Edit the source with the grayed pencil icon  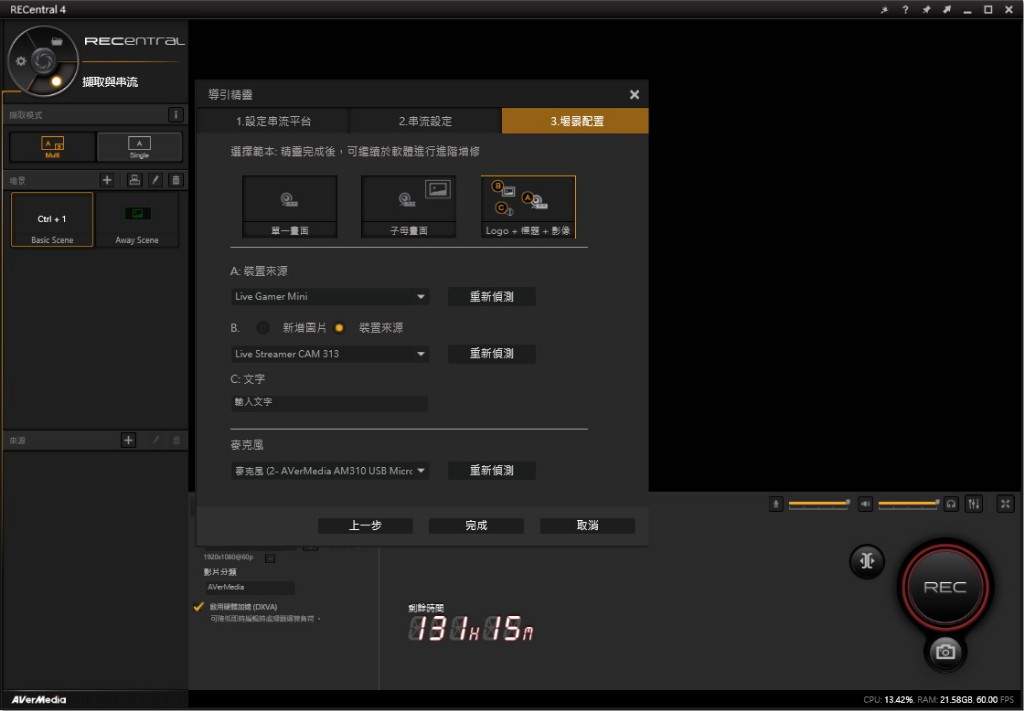(155, 441)
